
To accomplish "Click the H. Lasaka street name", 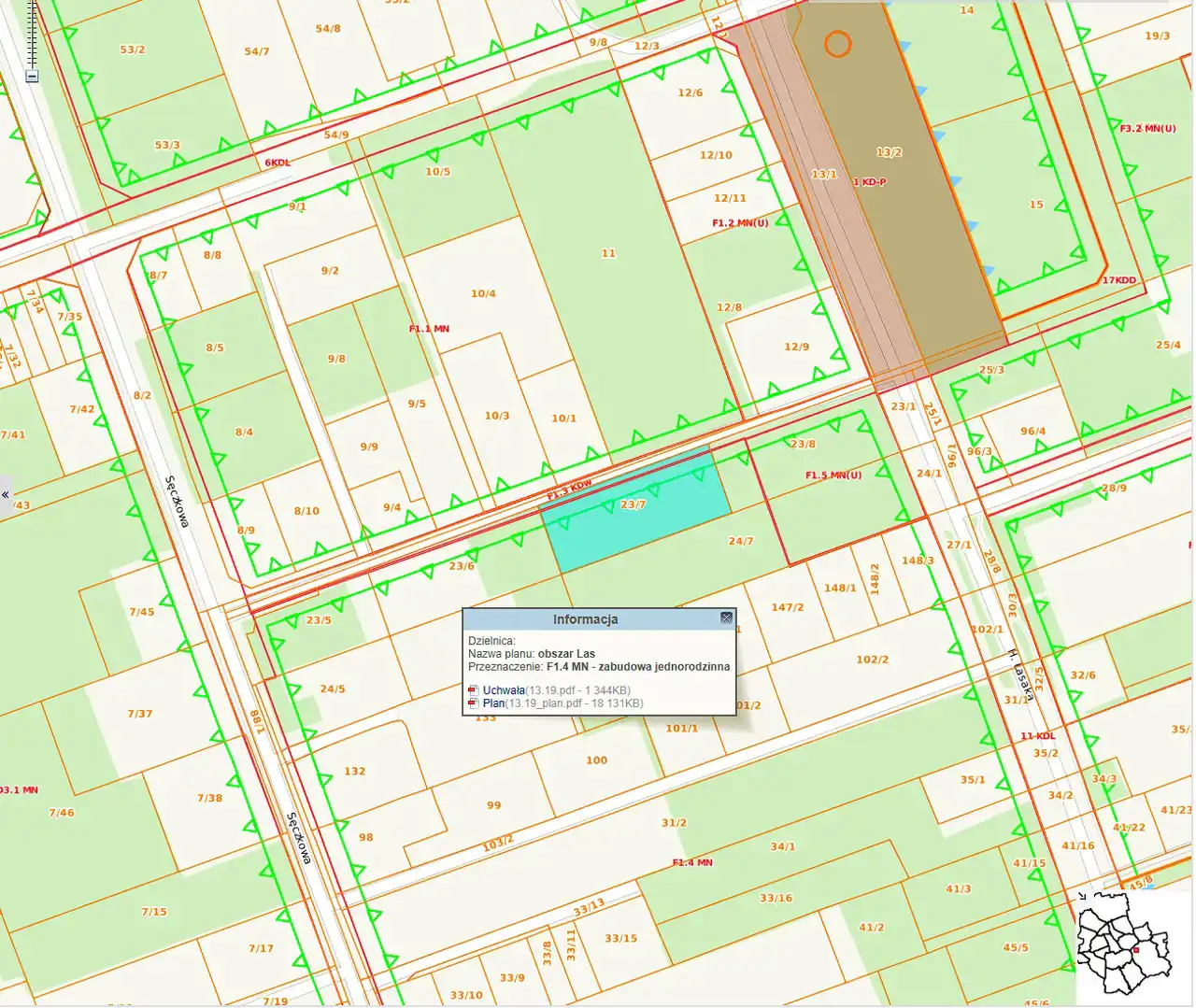I will (1021, 674).
